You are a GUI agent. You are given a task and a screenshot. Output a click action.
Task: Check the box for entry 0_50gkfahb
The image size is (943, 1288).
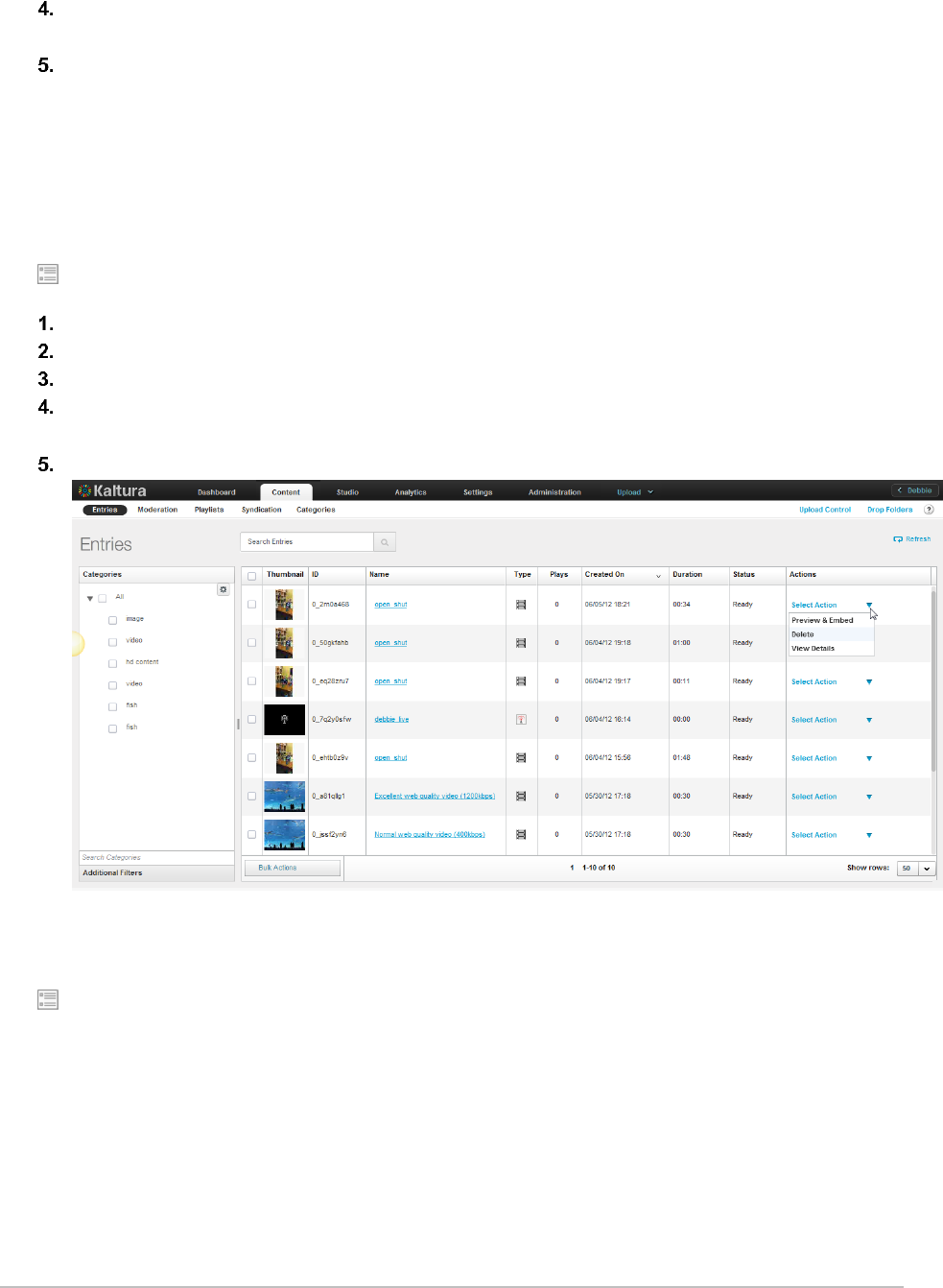pyautogui.click(x=252, y=643)
